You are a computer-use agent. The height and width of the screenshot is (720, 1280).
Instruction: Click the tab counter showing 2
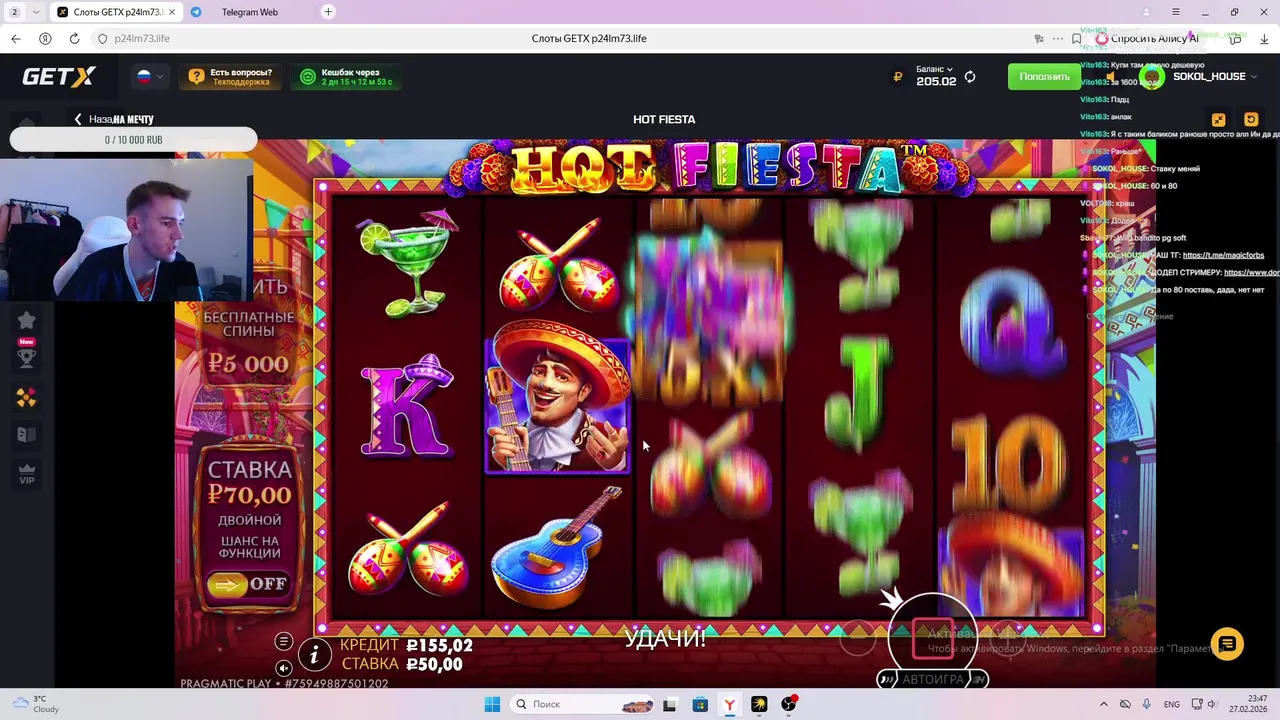pos(15,12)
